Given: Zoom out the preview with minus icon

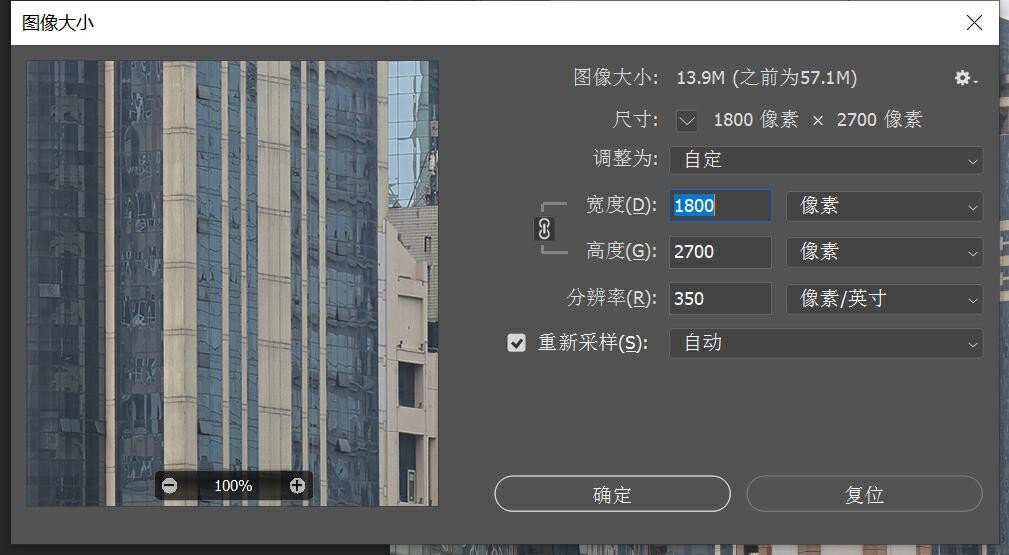Looking at the screenshot, I should coord(170,486).
